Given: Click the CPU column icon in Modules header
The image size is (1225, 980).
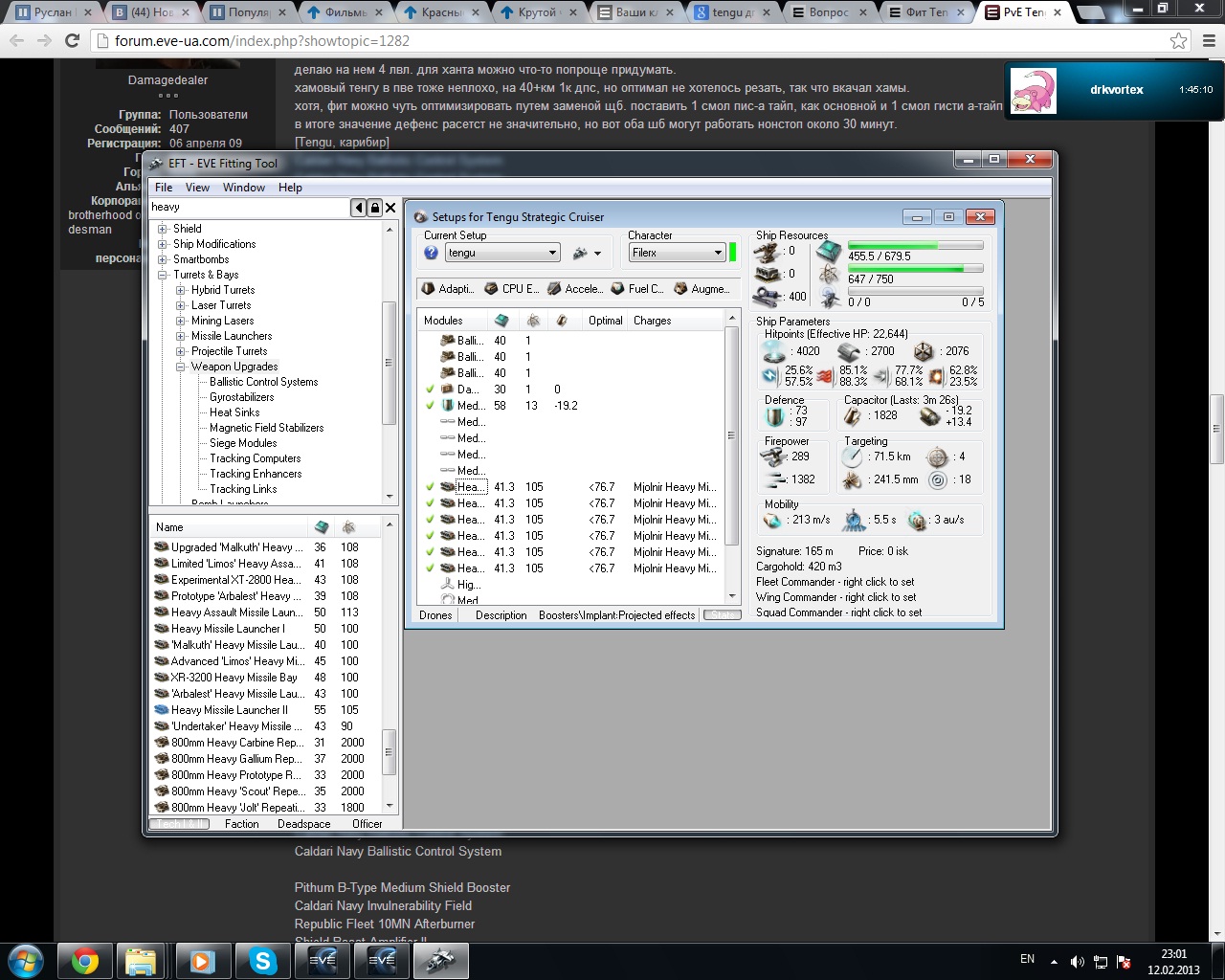Looking at the screenshot, I should point(501,321).
